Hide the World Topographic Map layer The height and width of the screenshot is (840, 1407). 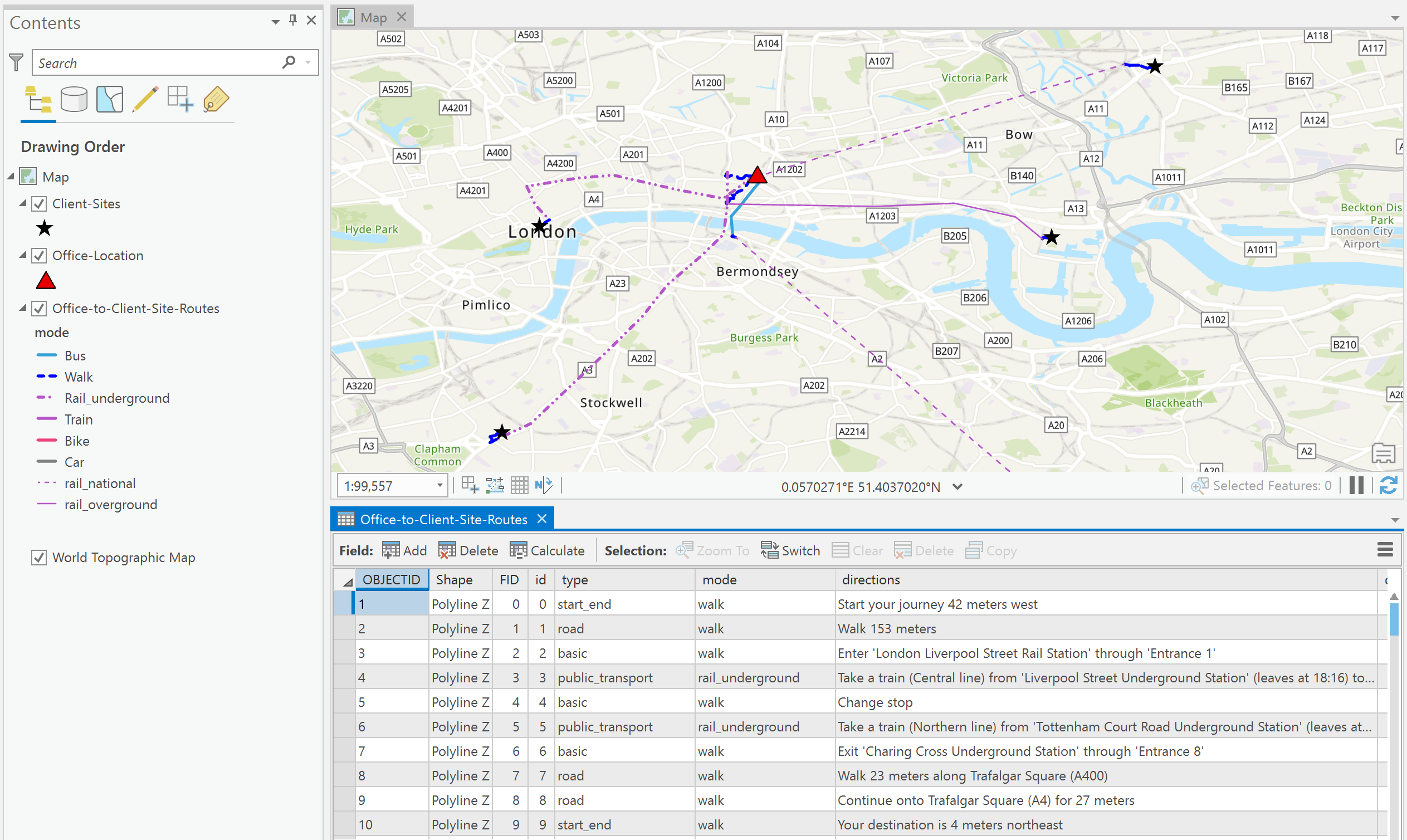click(x=39, y=558)
